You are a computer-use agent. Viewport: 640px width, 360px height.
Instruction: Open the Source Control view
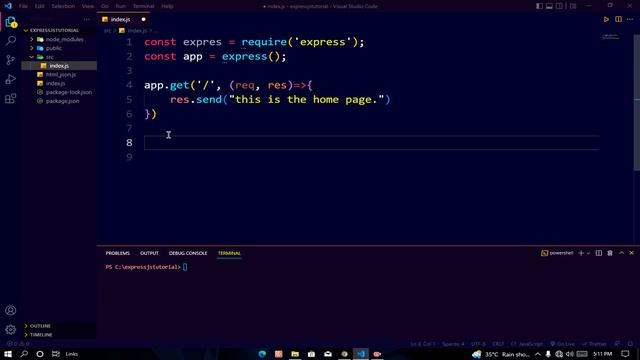(11, 60)
